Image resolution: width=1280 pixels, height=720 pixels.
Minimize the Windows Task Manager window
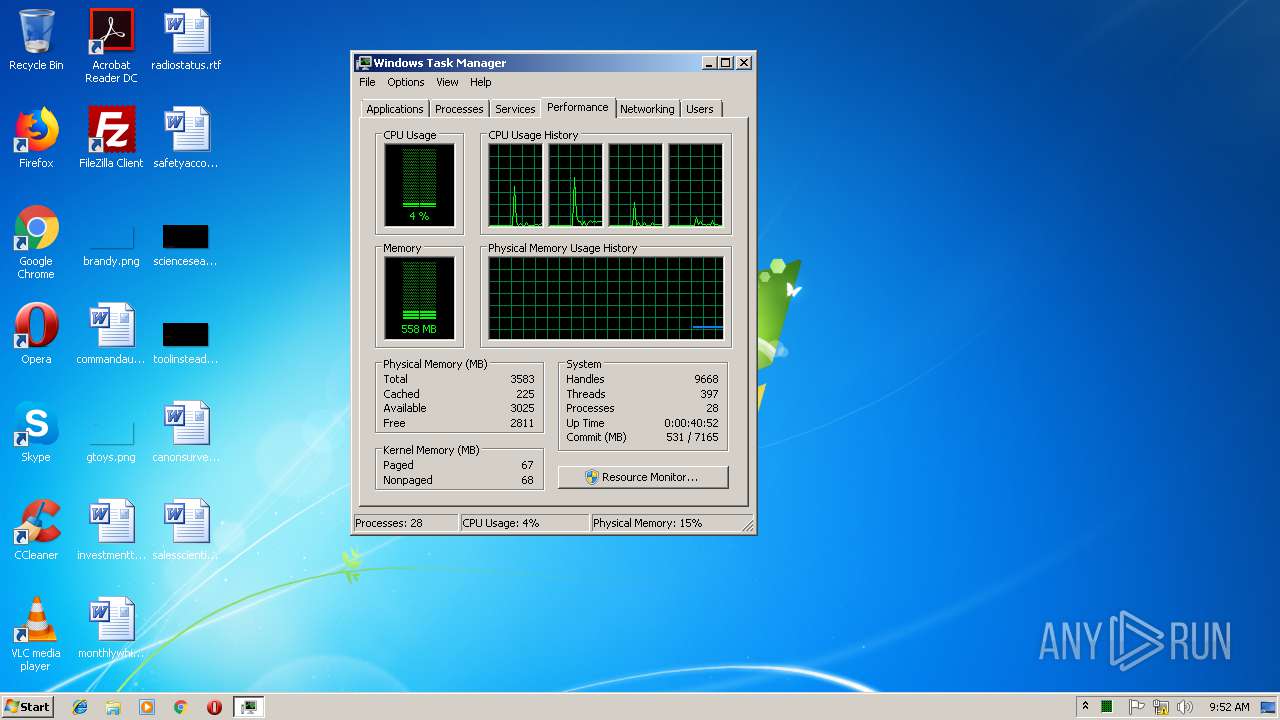[x=709, y=62]
